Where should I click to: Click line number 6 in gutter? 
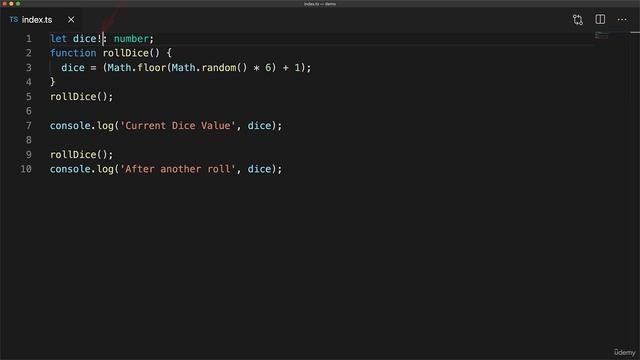point(29,111)
